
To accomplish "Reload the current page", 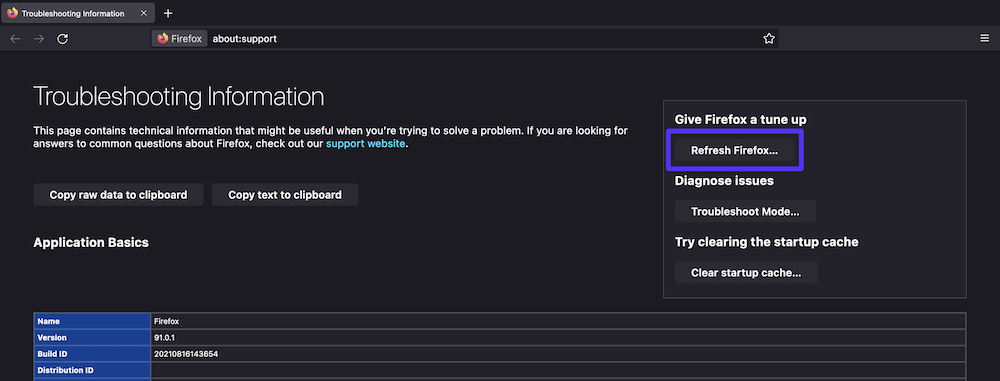I will (62, 39).
